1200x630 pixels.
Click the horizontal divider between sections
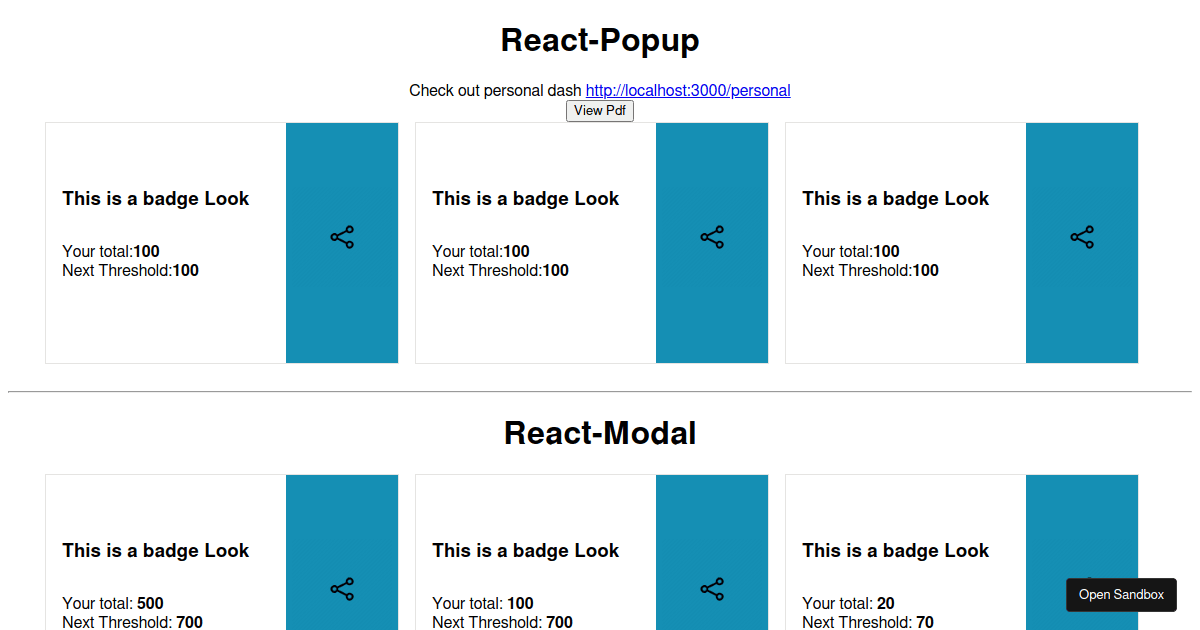click(600, 388)
